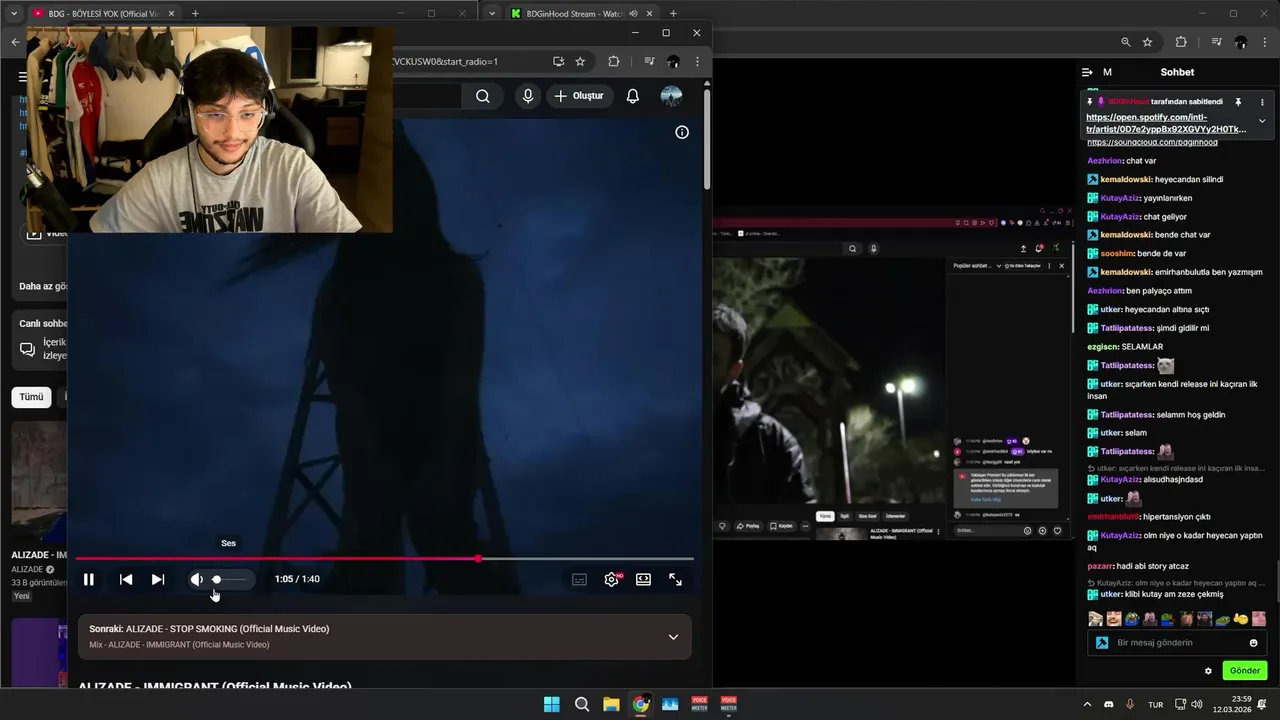Skip to previous video in player

coord(126,579)
